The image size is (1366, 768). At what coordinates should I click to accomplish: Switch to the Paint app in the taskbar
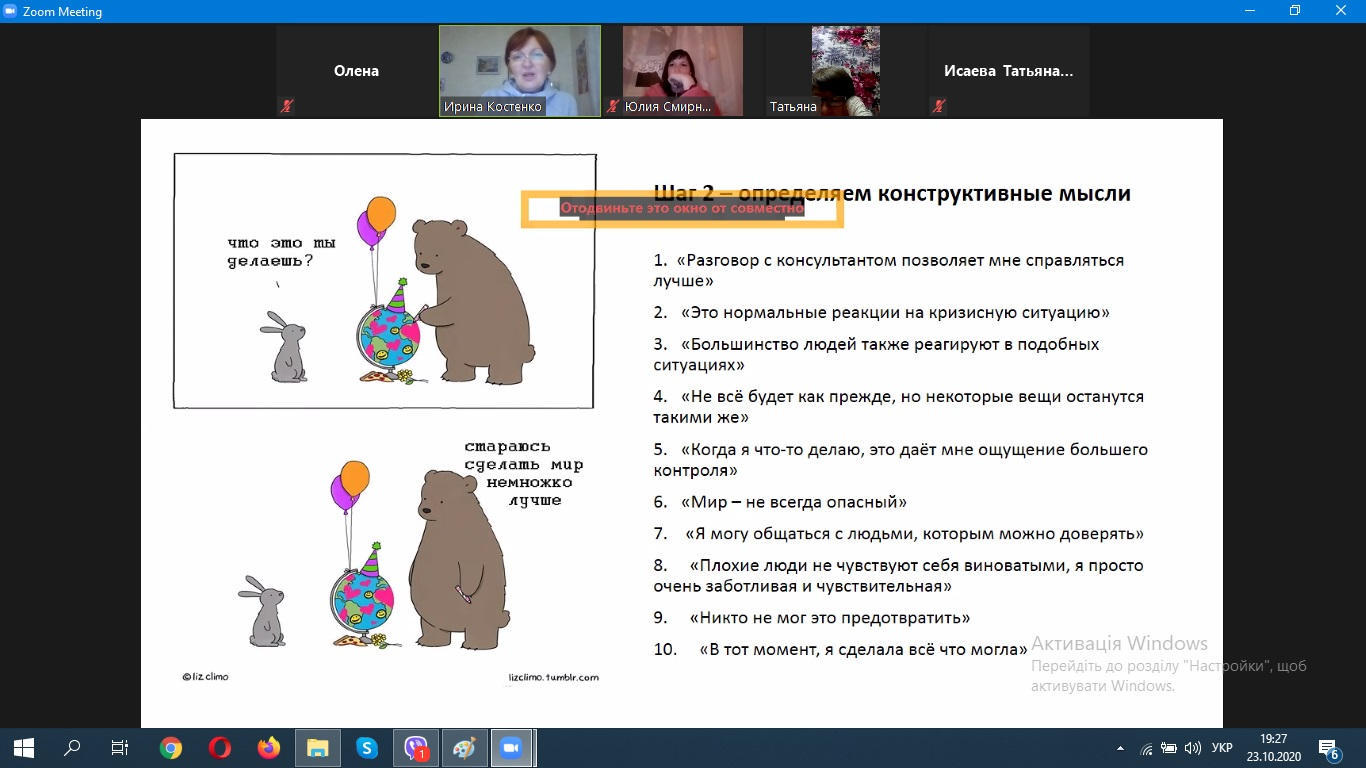point(465,748)
